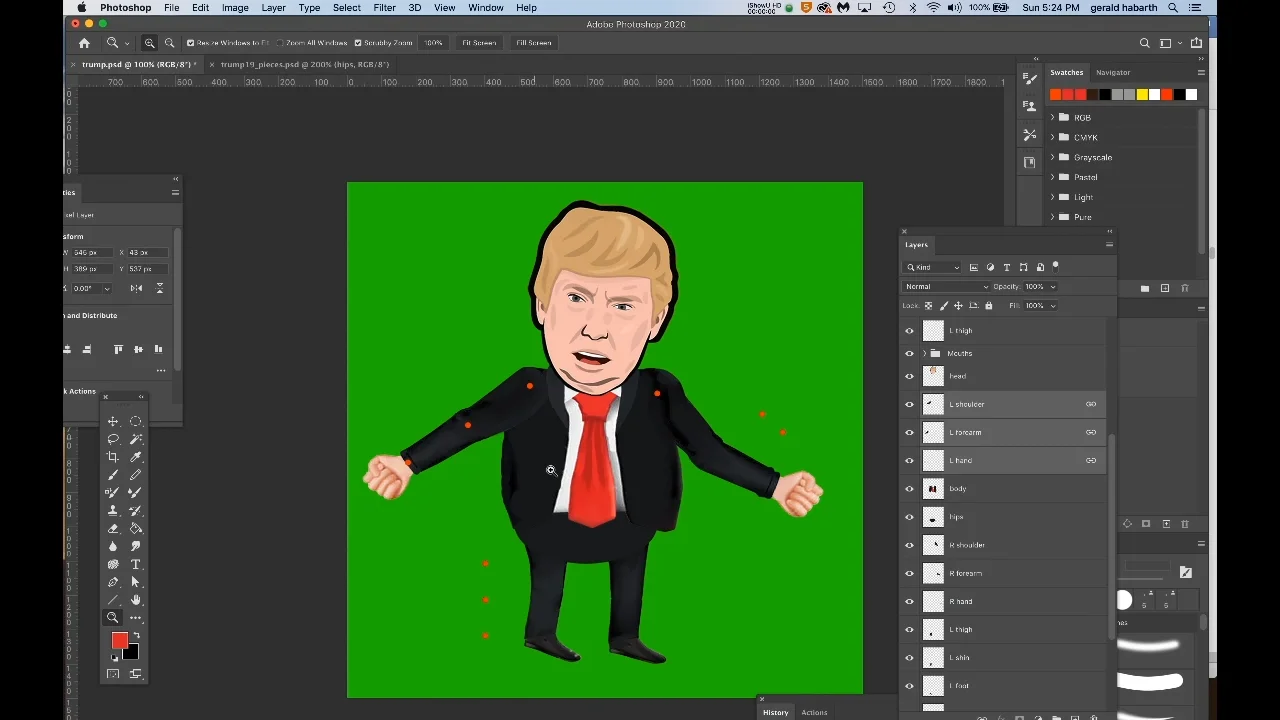Open the Layer menu
This screenshot has height=720, width=1280.
pos(273,8)
